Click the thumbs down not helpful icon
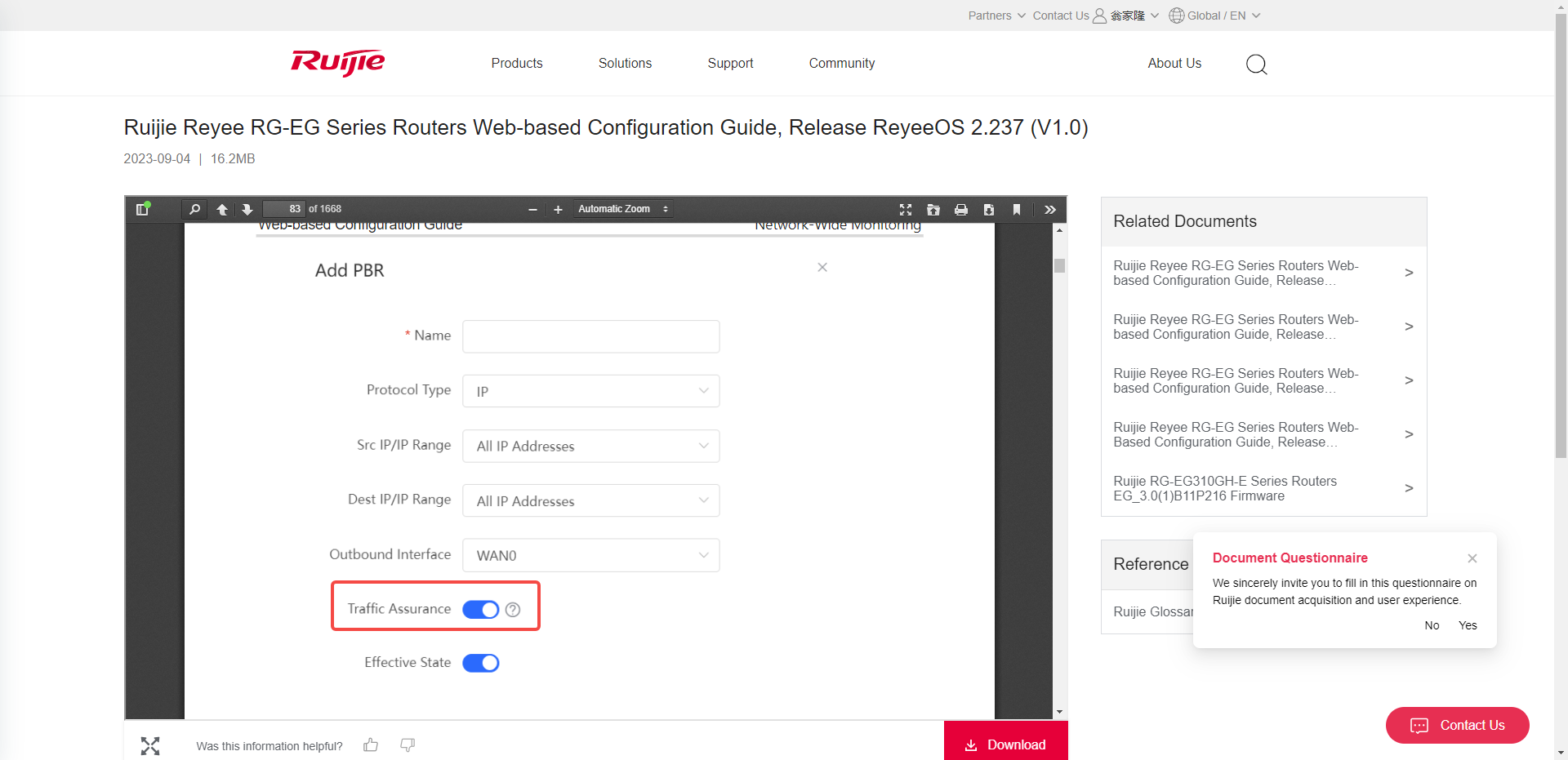The image size is (1568, 760). [408, 744]
